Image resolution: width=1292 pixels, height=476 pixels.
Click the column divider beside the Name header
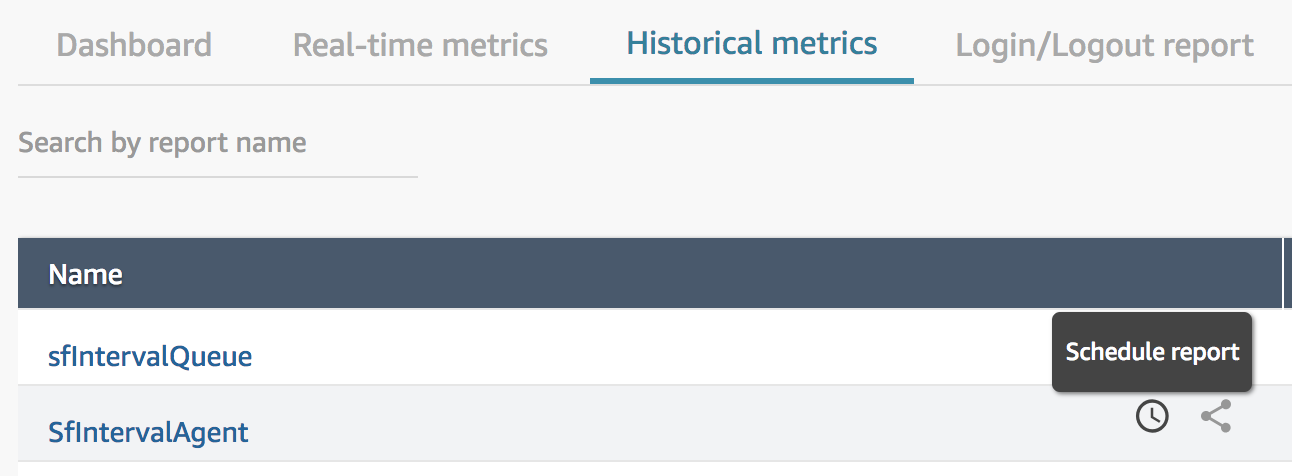(x=1283, y=273)
